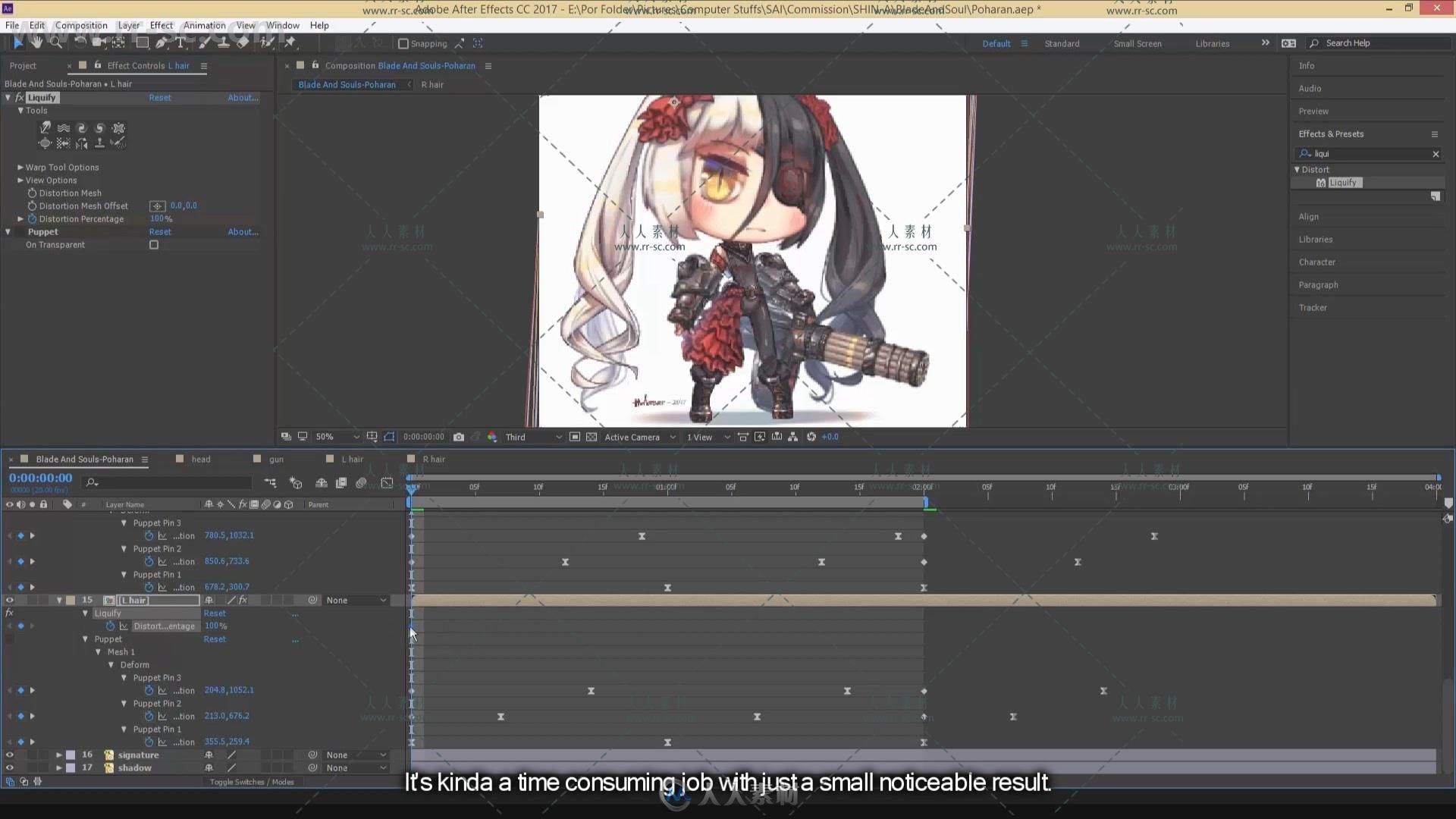Toggle stopwatch for Distortion Mesh
The width and height of the screenshot is (1456, 819).
[x=32, y=193]
